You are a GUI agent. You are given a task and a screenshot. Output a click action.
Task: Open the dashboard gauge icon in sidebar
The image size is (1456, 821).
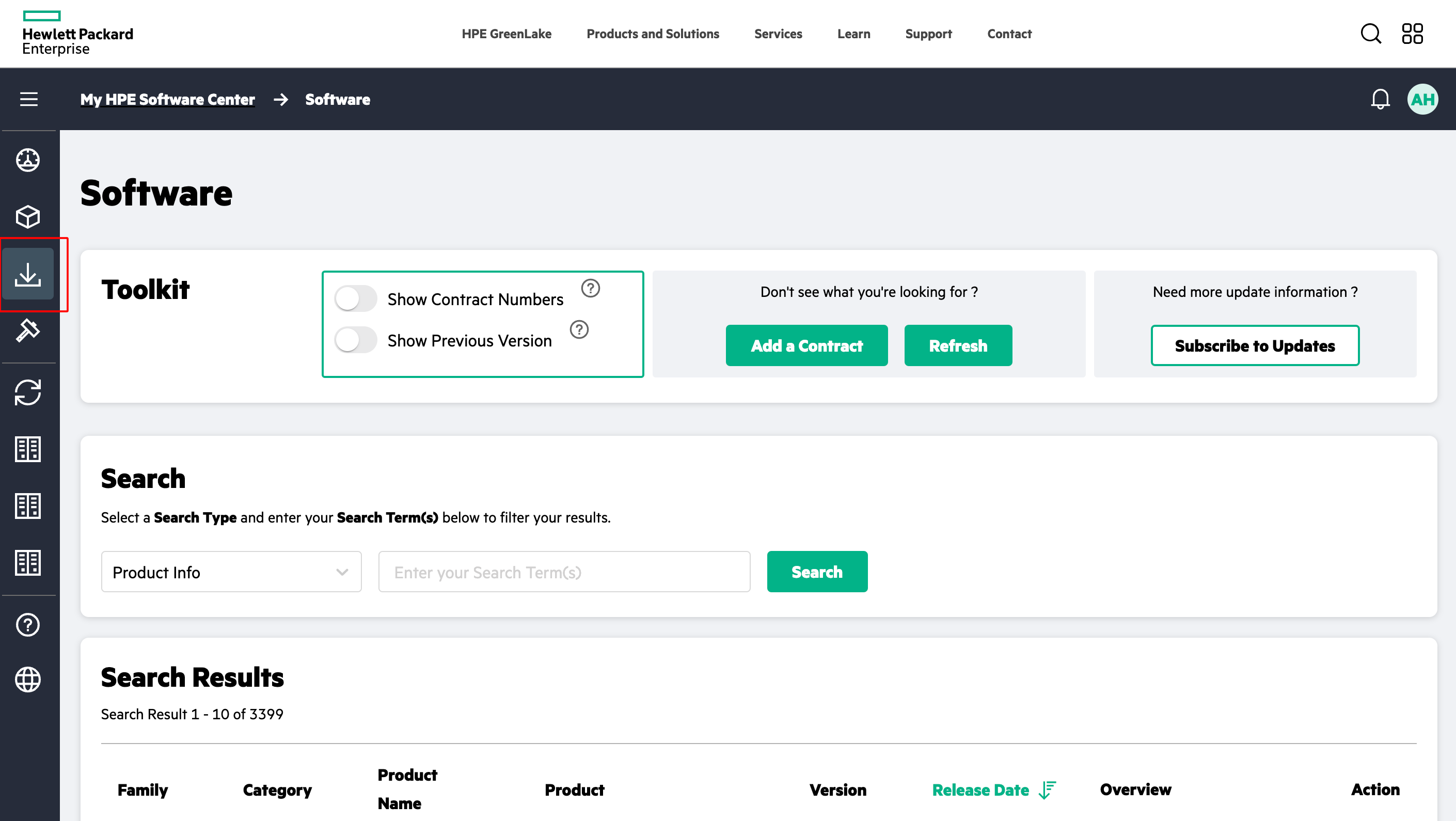28,160
